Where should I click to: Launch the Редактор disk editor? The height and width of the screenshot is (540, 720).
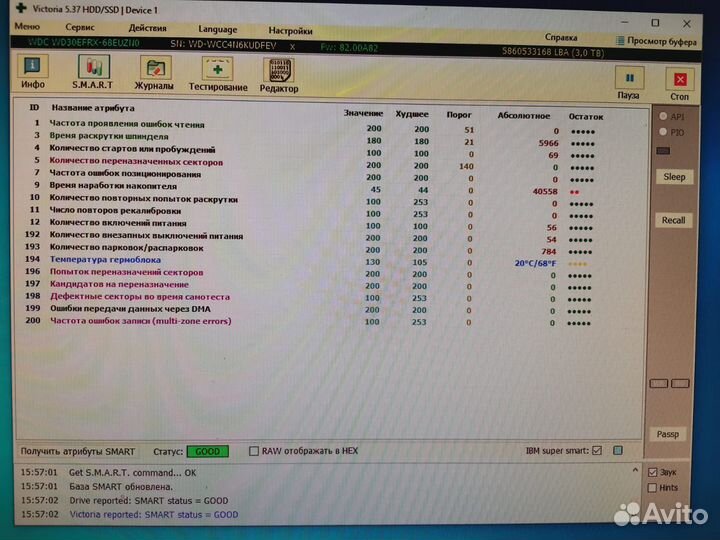[279, 75]
